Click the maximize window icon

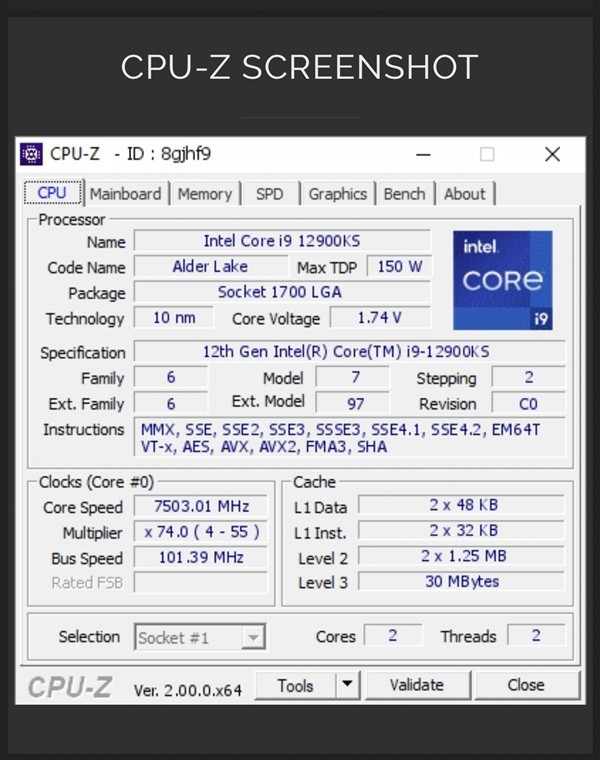487,154
